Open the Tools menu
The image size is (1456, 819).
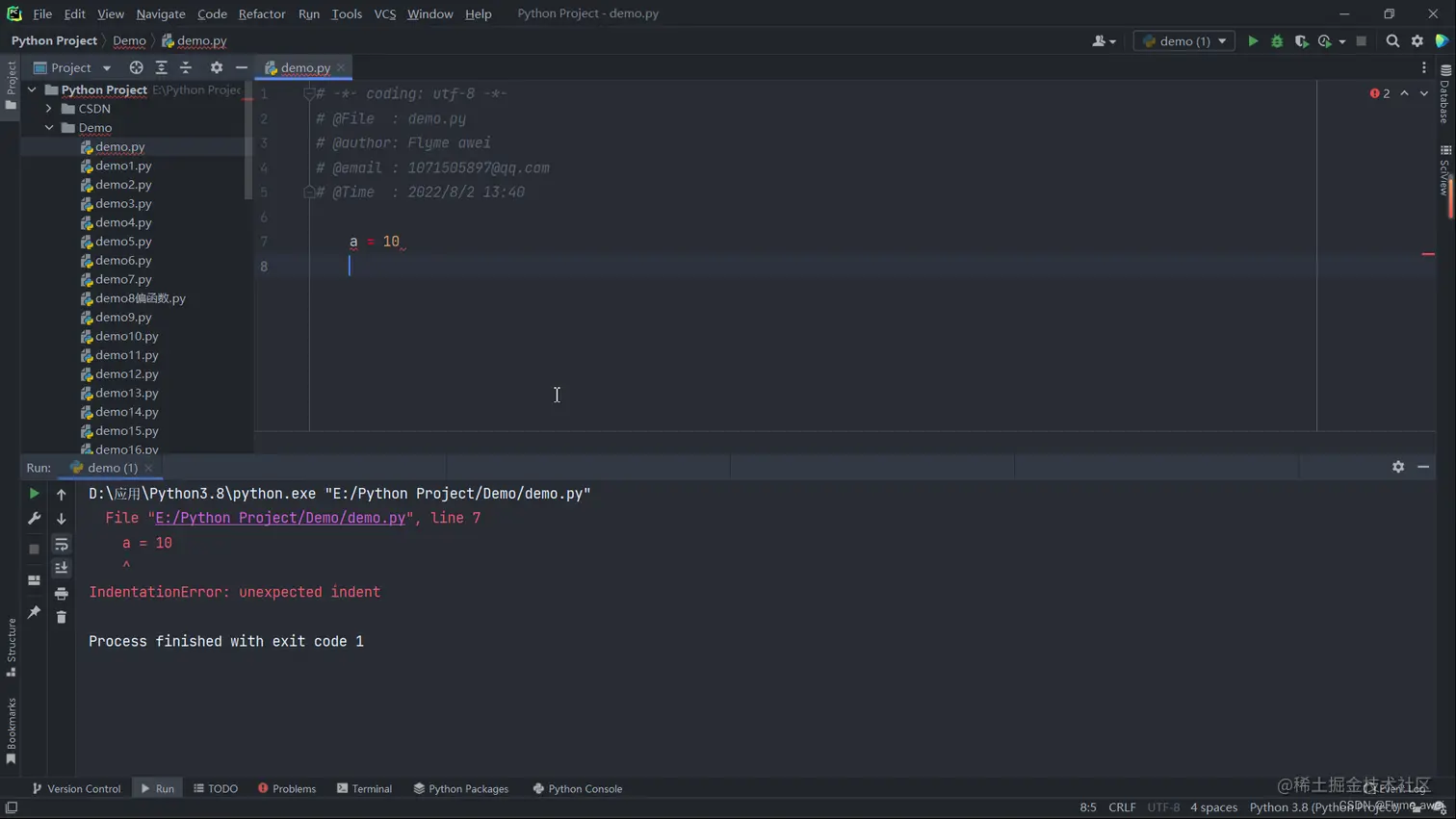pyautogui.click(x=347, y=13)
